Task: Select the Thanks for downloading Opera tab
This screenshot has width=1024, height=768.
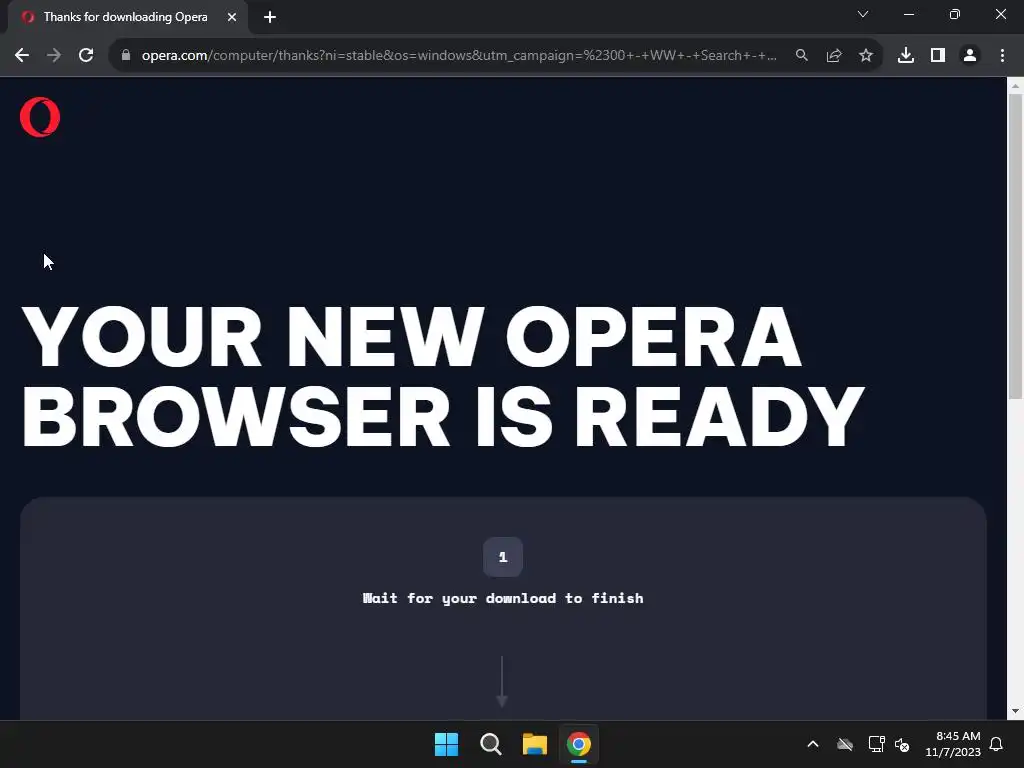Action: pos(127,17)
